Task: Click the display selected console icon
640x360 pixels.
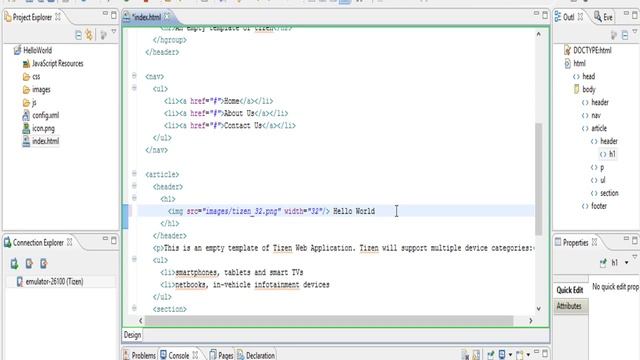Action: pyautogui.click(x=502, y=355)
